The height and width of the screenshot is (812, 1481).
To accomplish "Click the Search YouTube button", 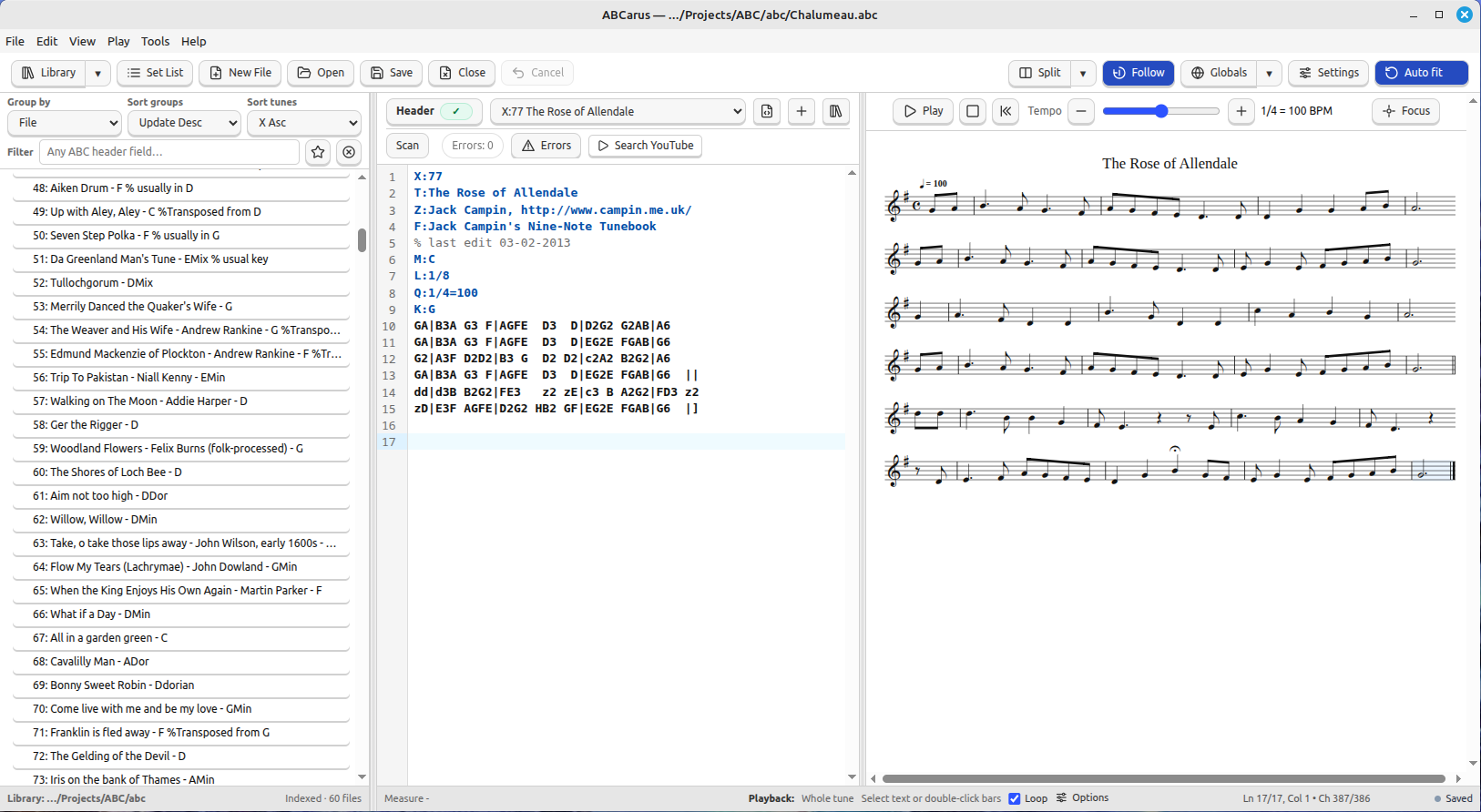I will click(645, 146).
